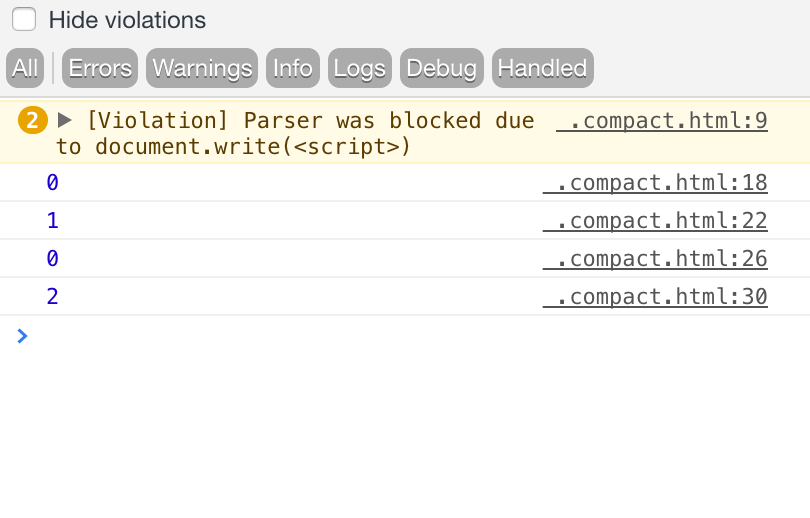Open source link .compact.html:9
The height and width of the screenshot is (518, 810).
tap(662, 121)
